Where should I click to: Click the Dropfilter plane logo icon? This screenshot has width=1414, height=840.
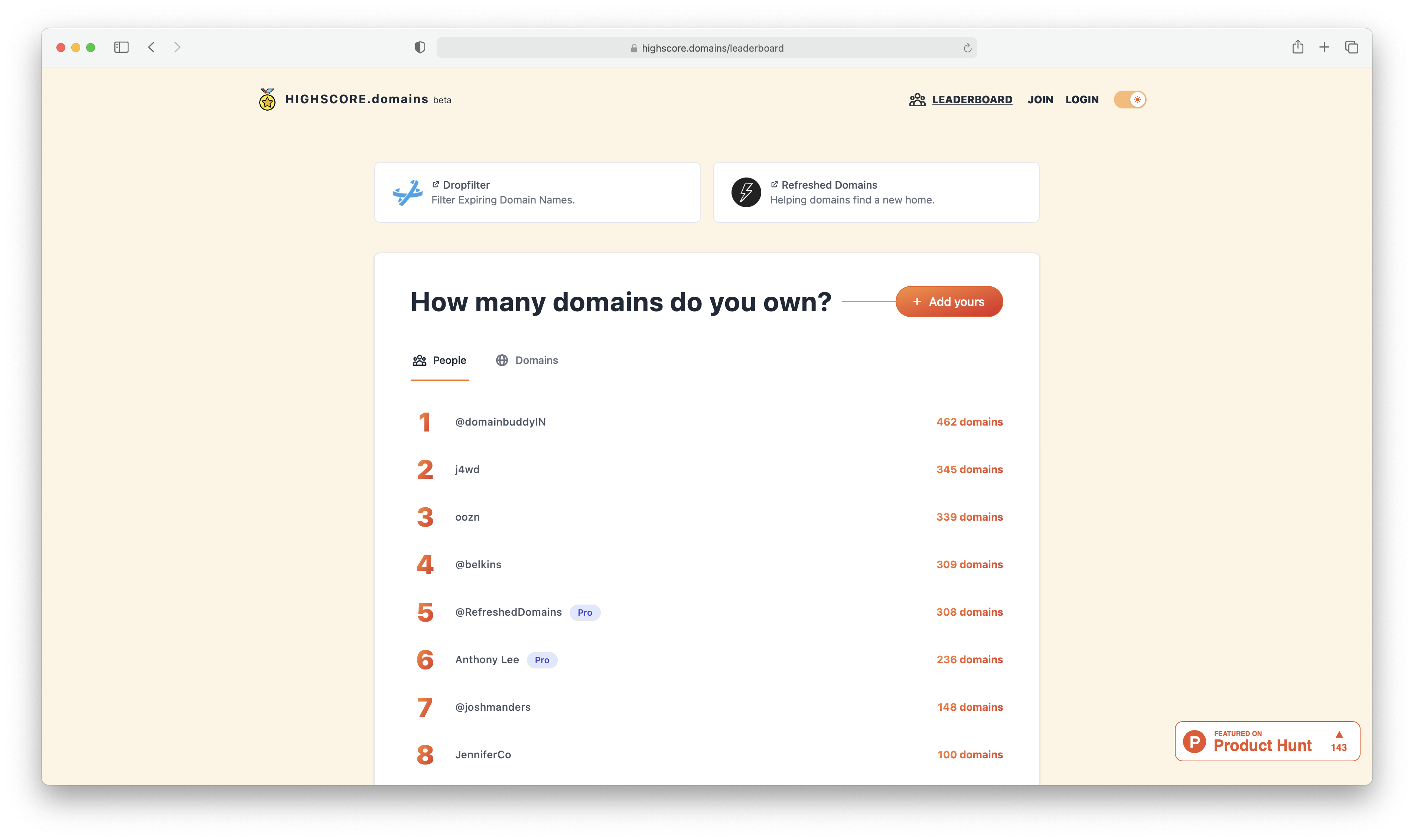pos(407,192)
